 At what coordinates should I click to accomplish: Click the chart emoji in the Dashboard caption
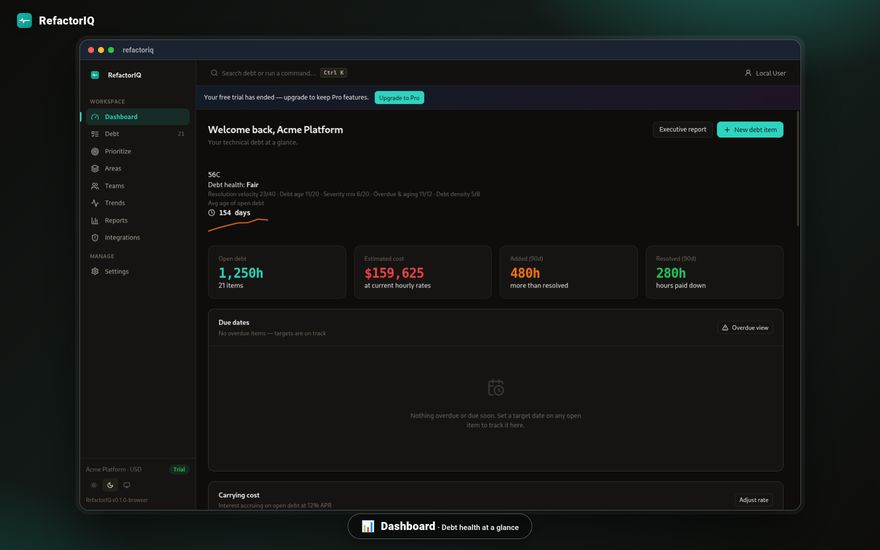pyautogui.click(x=368, y=526)
